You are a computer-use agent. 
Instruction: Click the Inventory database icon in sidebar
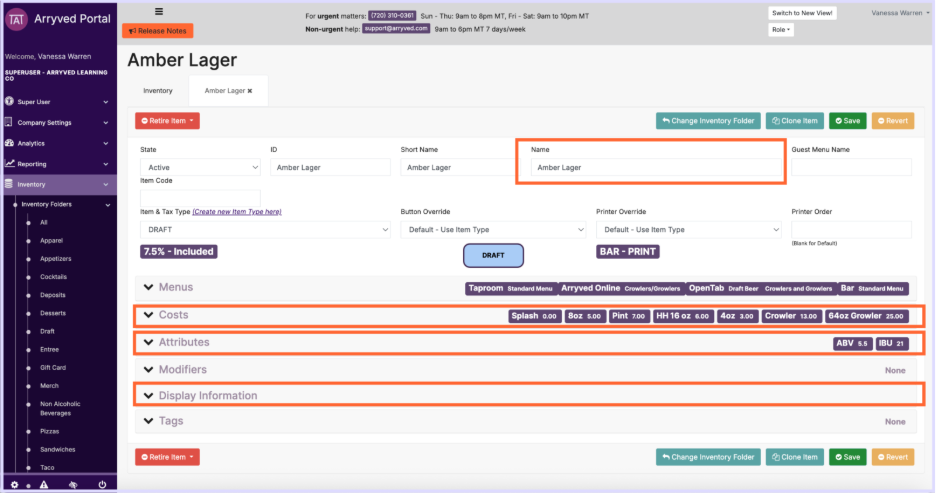tap(10, 184)
